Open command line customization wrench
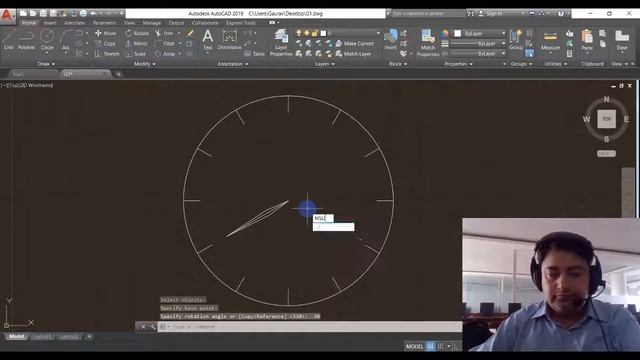 (153, 327)
